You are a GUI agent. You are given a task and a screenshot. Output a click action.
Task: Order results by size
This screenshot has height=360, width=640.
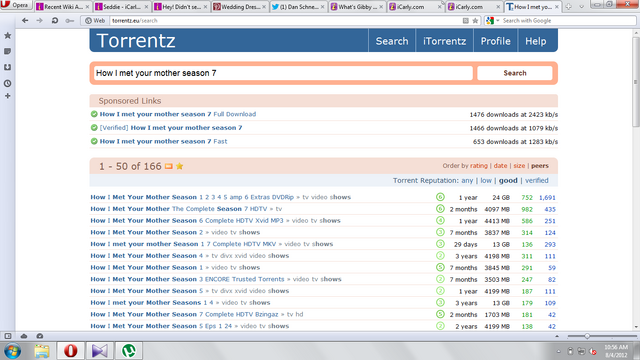tap(519, 166)
